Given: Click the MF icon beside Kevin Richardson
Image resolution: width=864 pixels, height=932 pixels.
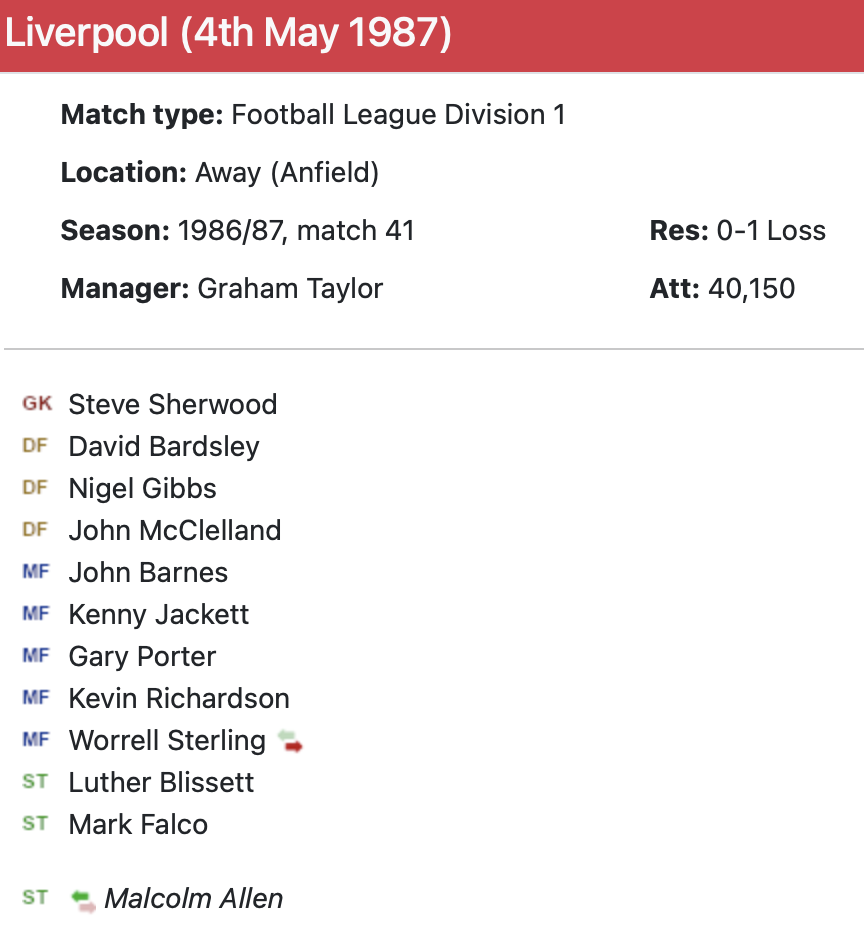Looking at the screenshot, I should pos(35,698).
